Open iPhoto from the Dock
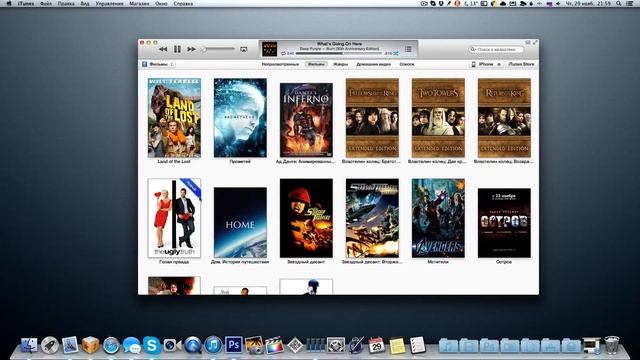 (254, 345)
